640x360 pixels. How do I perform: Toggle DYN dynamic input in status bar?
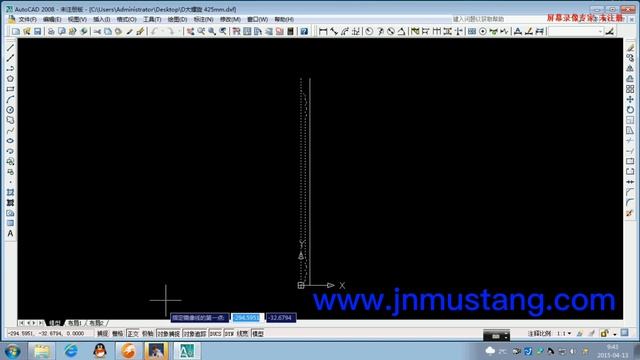point(229,333)
